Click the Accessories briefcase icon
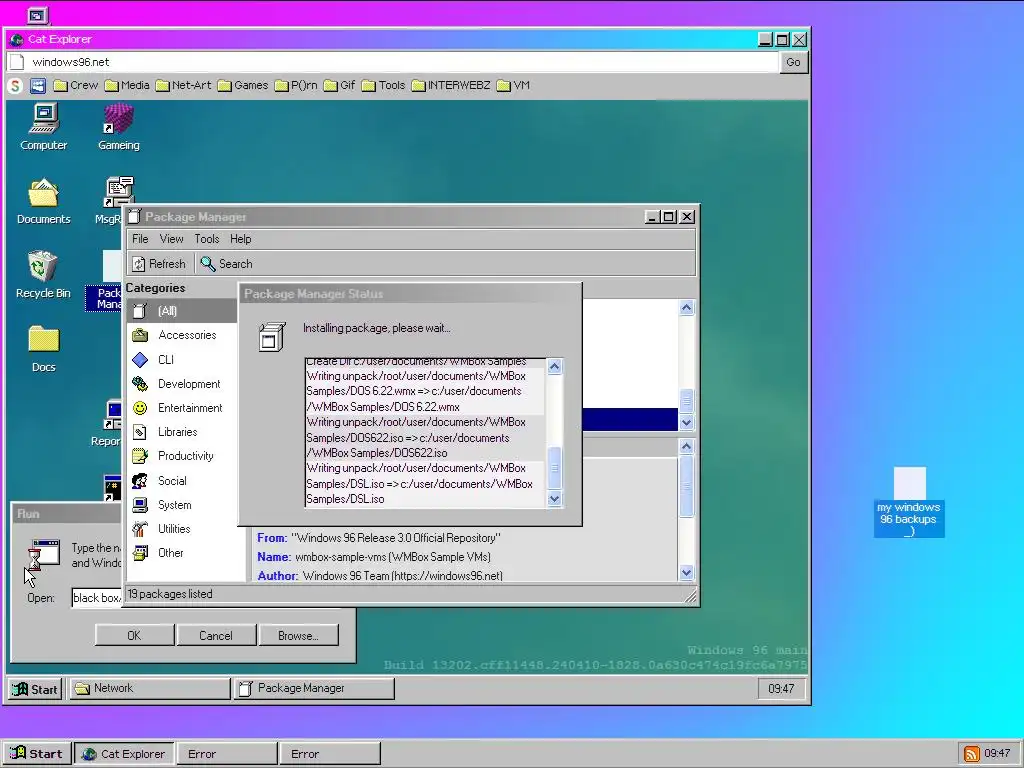Screen dimensions: 1024x768 pyautogui.click(x=140, y=335)
